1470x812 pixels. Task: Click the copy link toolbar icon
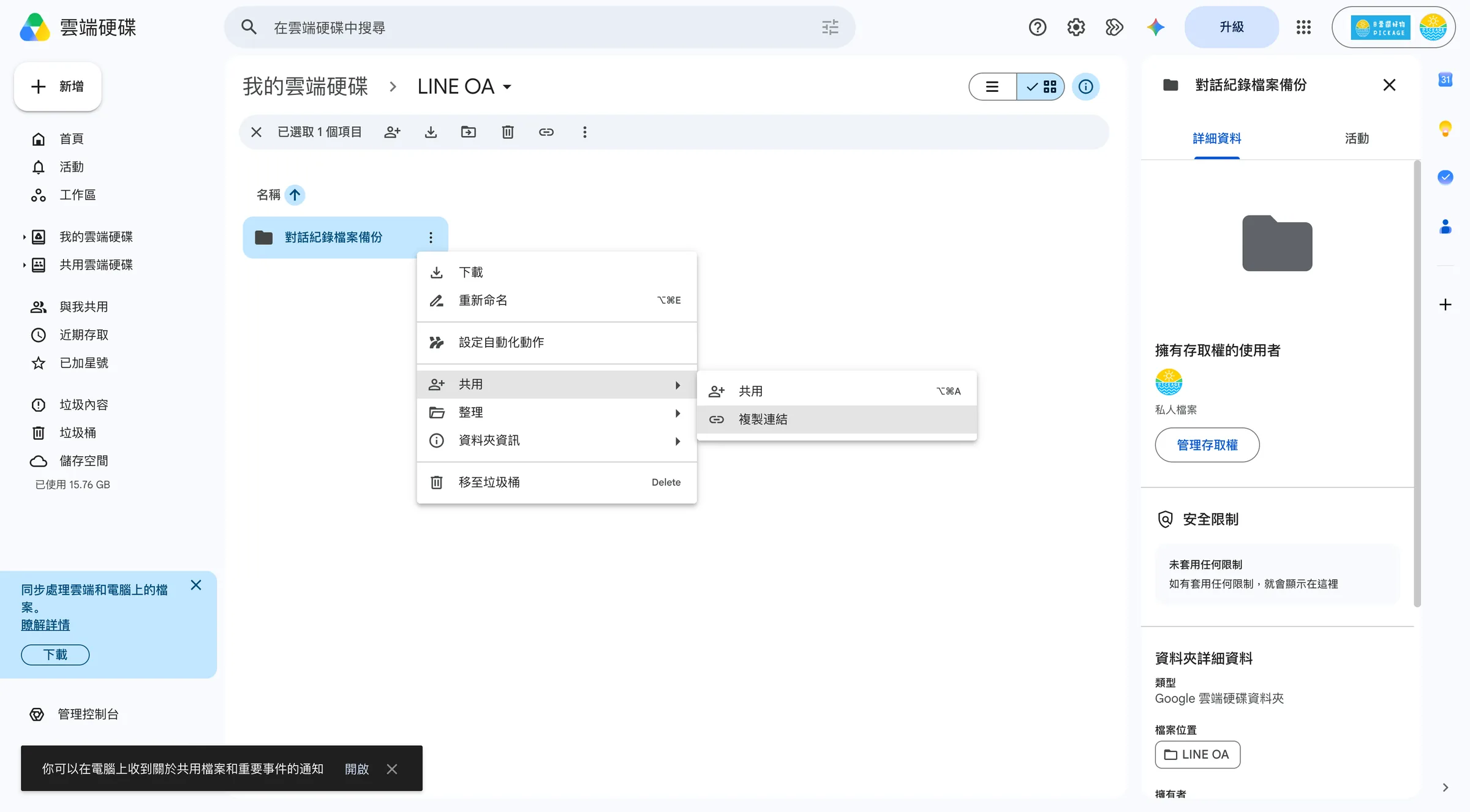546,132
